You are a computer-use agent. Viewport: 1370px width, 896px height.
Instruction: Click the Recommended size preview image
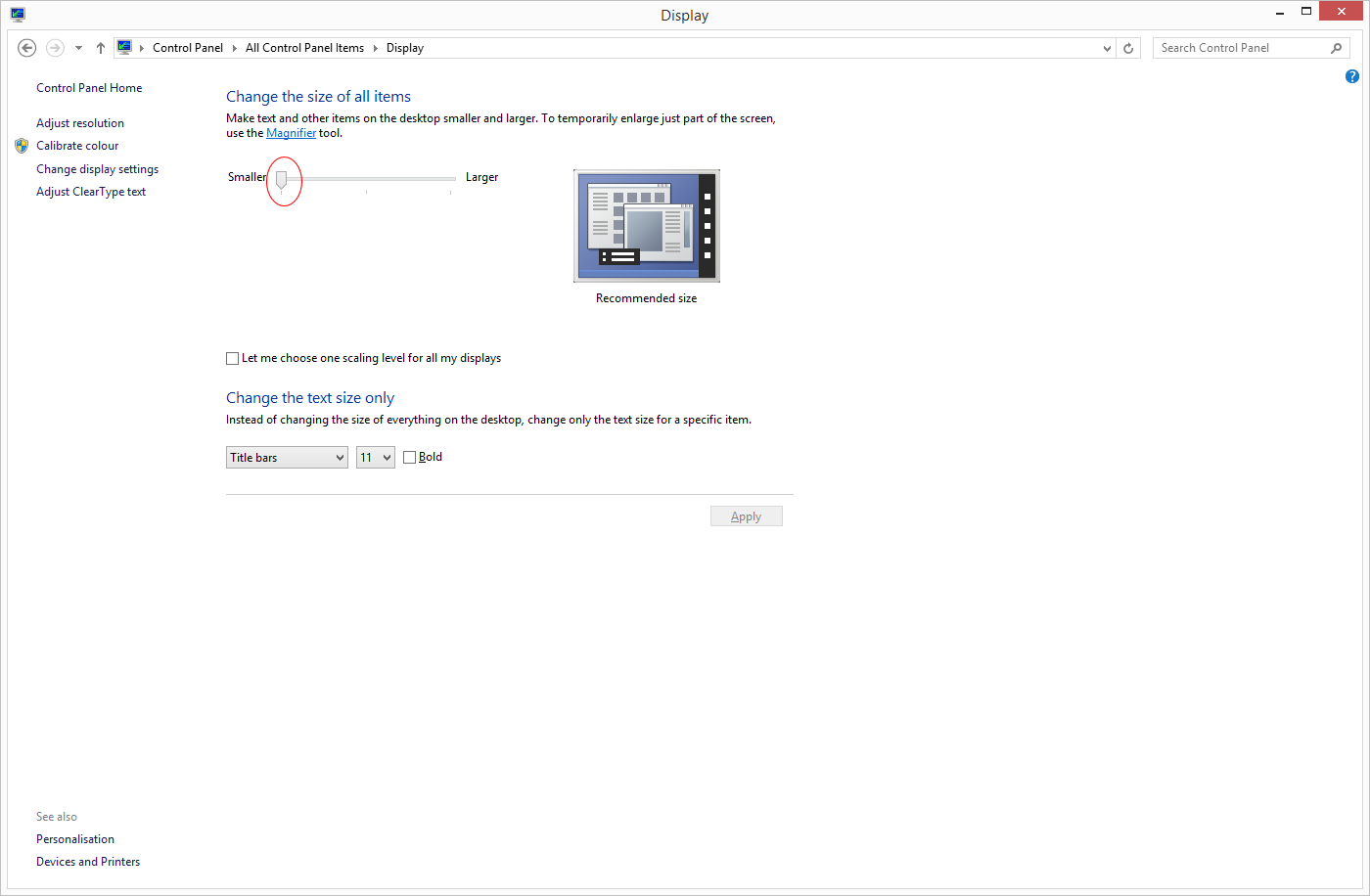click(647, 226)
